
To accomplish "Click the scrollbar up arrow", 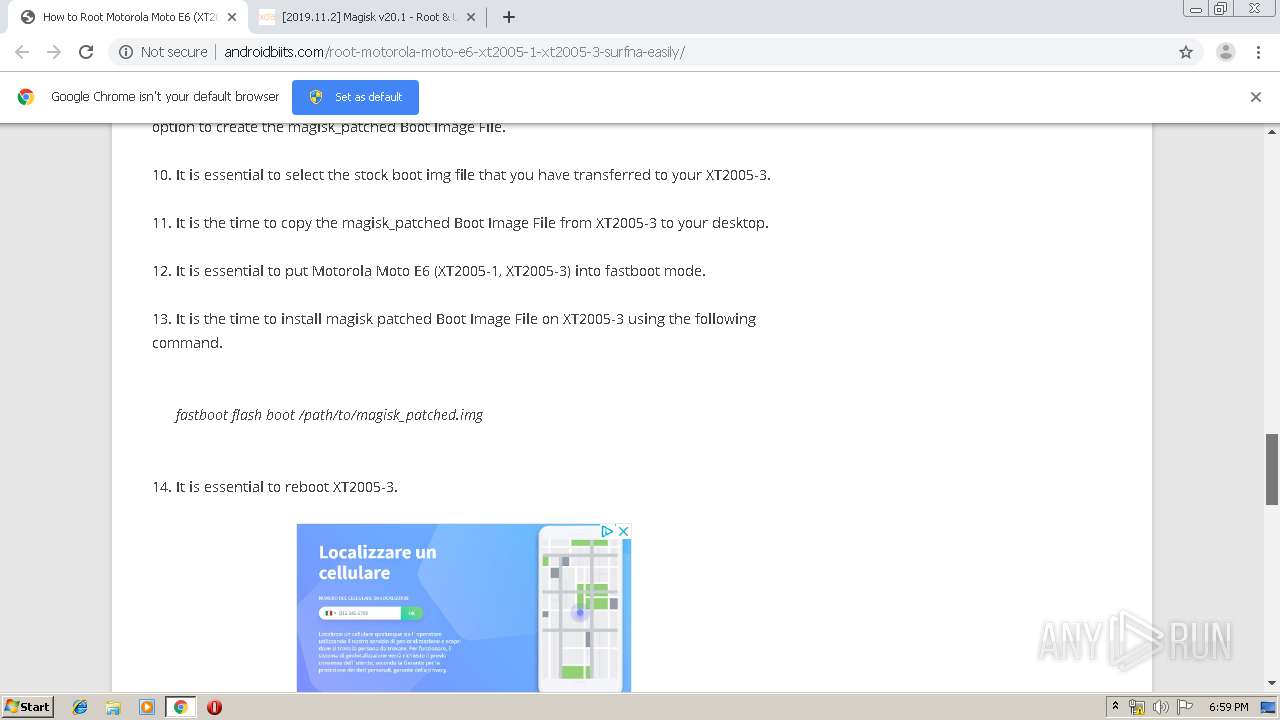I will tap(1272, 131).
